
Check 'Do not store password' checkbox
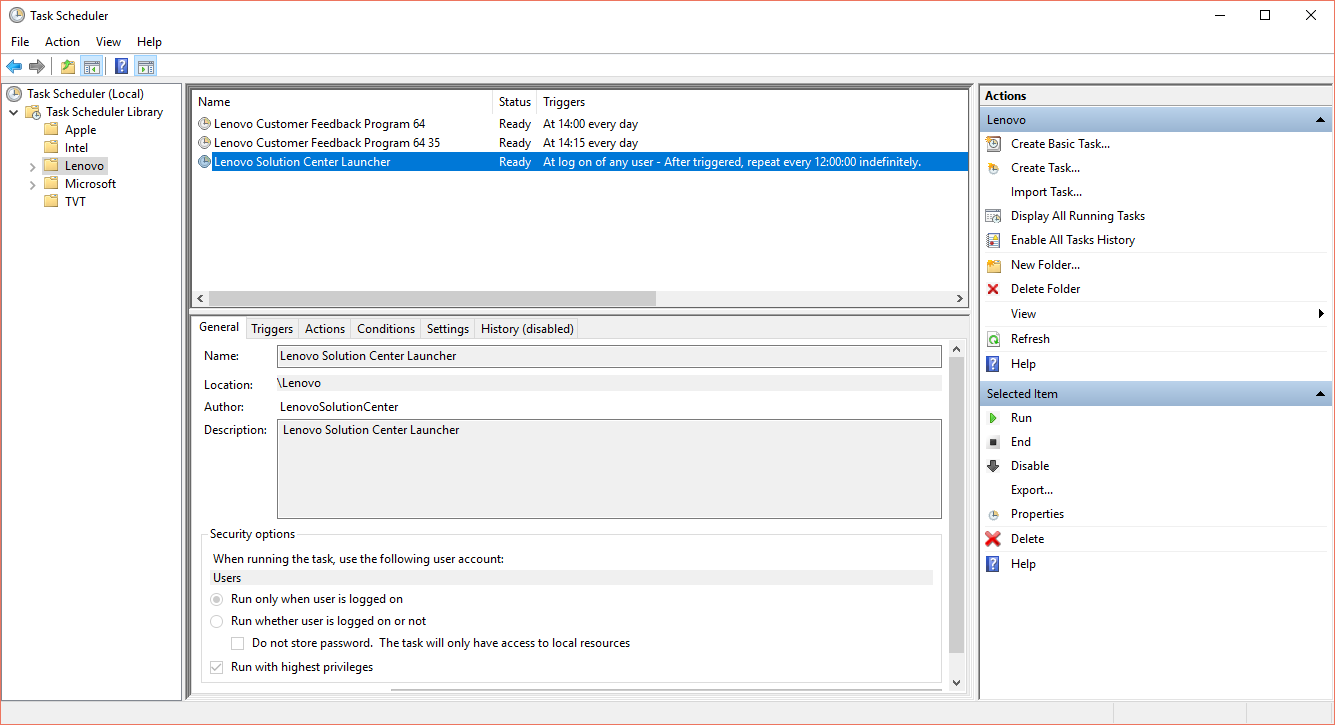pos(238,643)
